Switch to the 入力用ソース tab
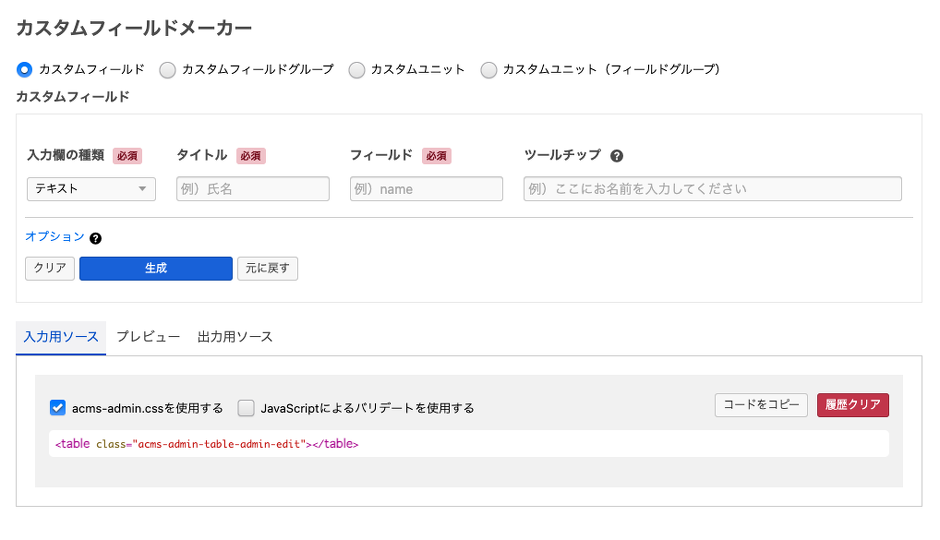The width and height of the screenshot is (940, 540). pos(61,337)
